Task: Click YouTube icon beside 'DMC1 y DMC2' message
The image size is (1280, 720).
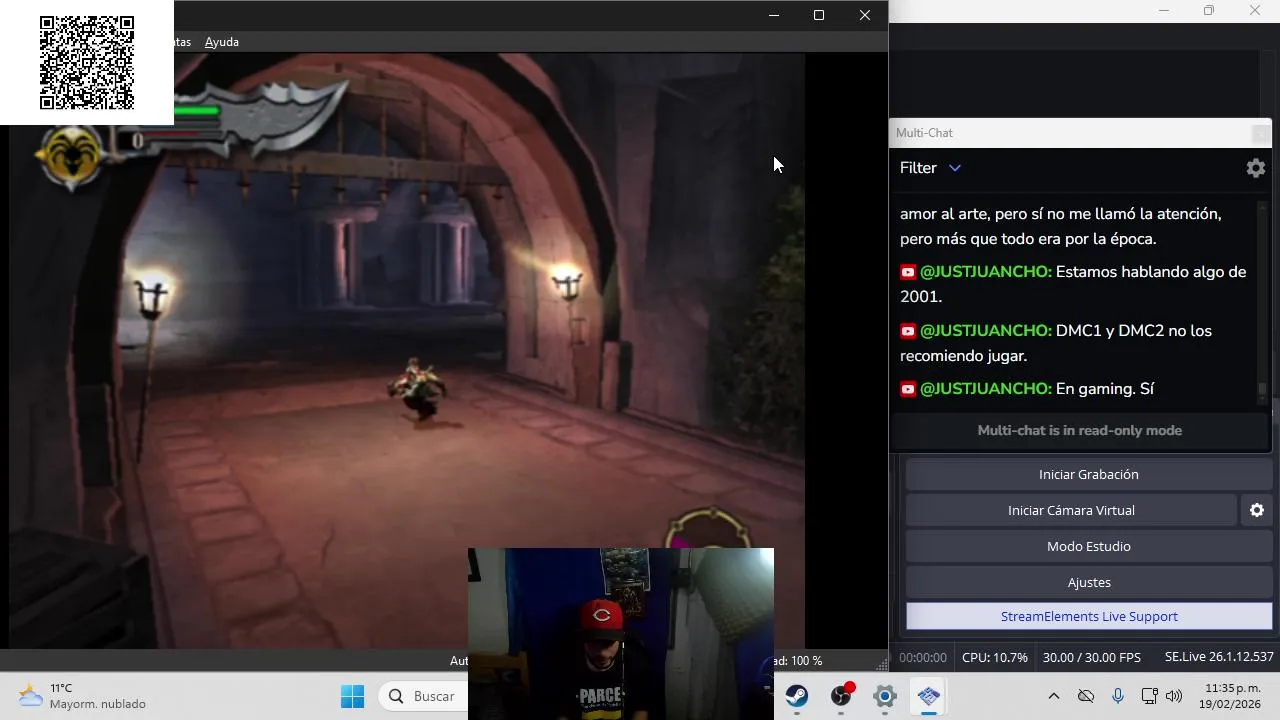Action: click(x=908, y=331)
